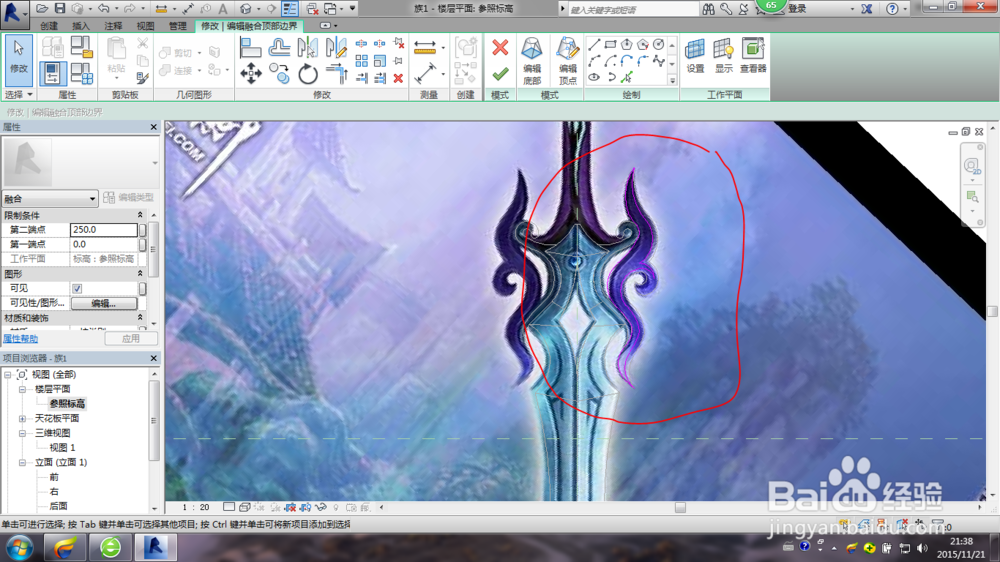Click the 1 : 20 view scale
The width and height of the screenshot is (1000, 562).
[196, 508]
